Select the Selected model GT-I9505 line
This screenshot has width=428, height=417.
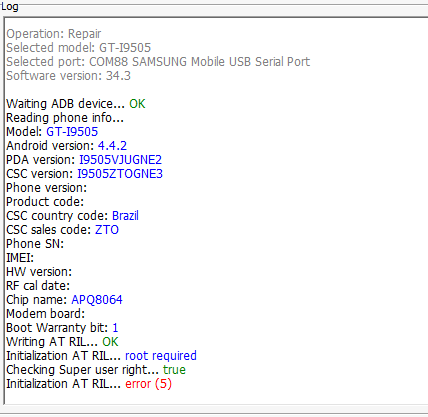(x=78, y=48)
